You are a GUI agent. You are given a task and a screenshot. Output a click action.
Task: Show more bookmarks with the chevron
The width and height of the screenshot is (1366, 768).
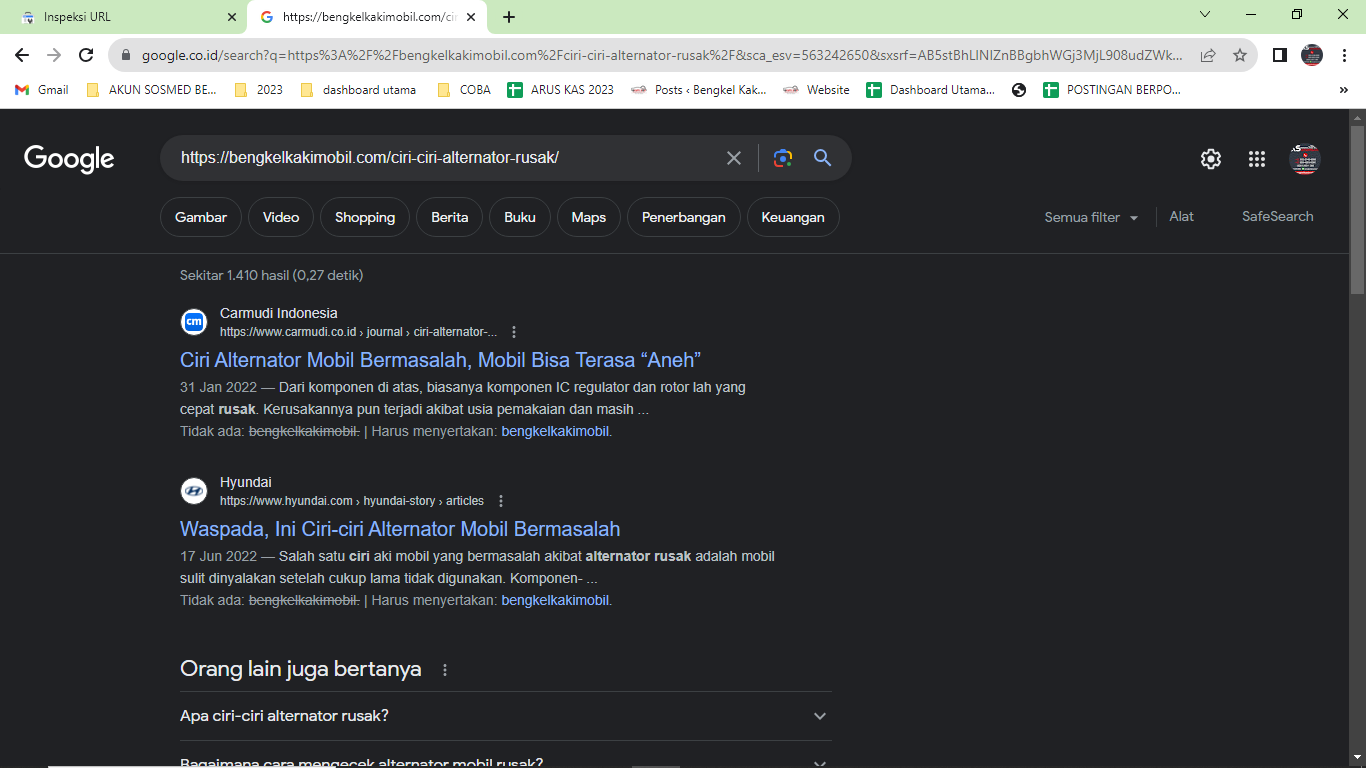[x=1343, y=90]
